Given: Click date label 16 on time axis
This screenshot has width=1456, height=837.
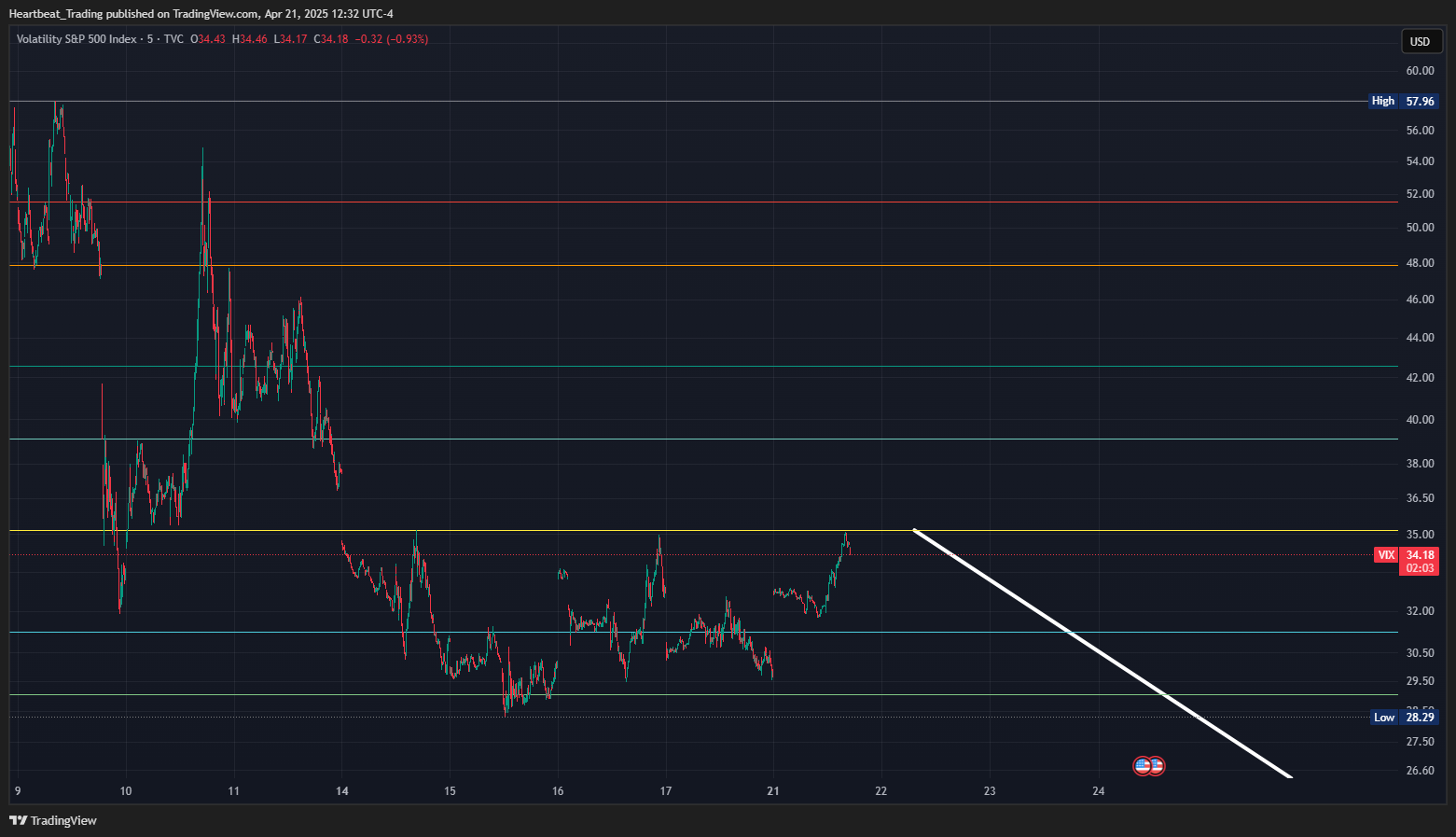Looking at the screenshot, I should pyautogui.click(x=558, y=791).
